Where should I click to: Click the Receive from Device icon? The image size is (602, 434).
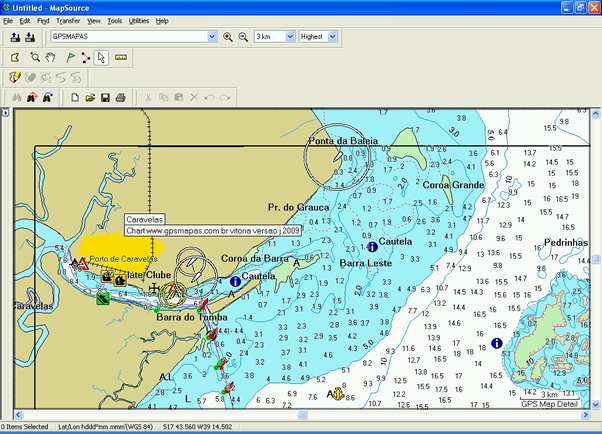(30, 37)
